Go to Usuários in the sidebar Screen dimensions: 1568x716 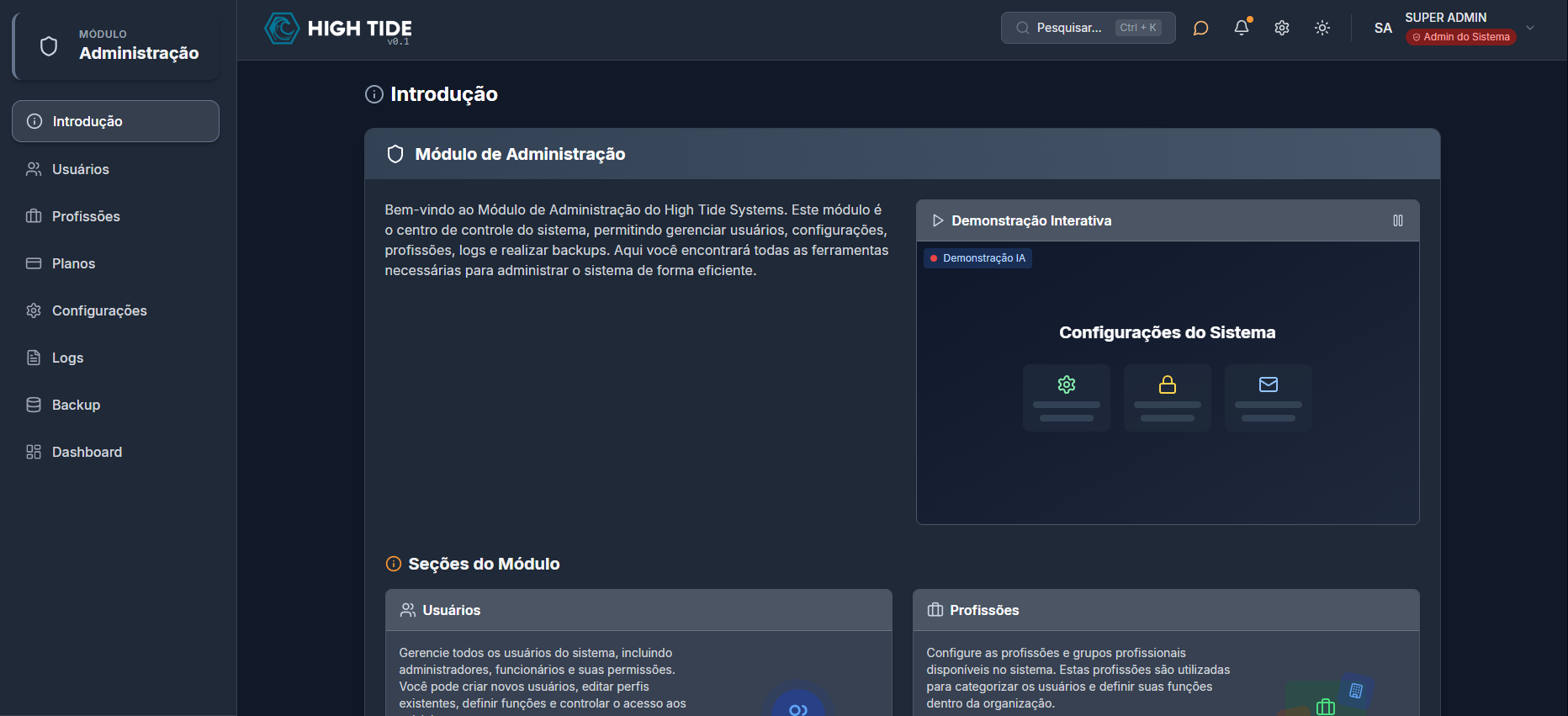pos(116,169)
